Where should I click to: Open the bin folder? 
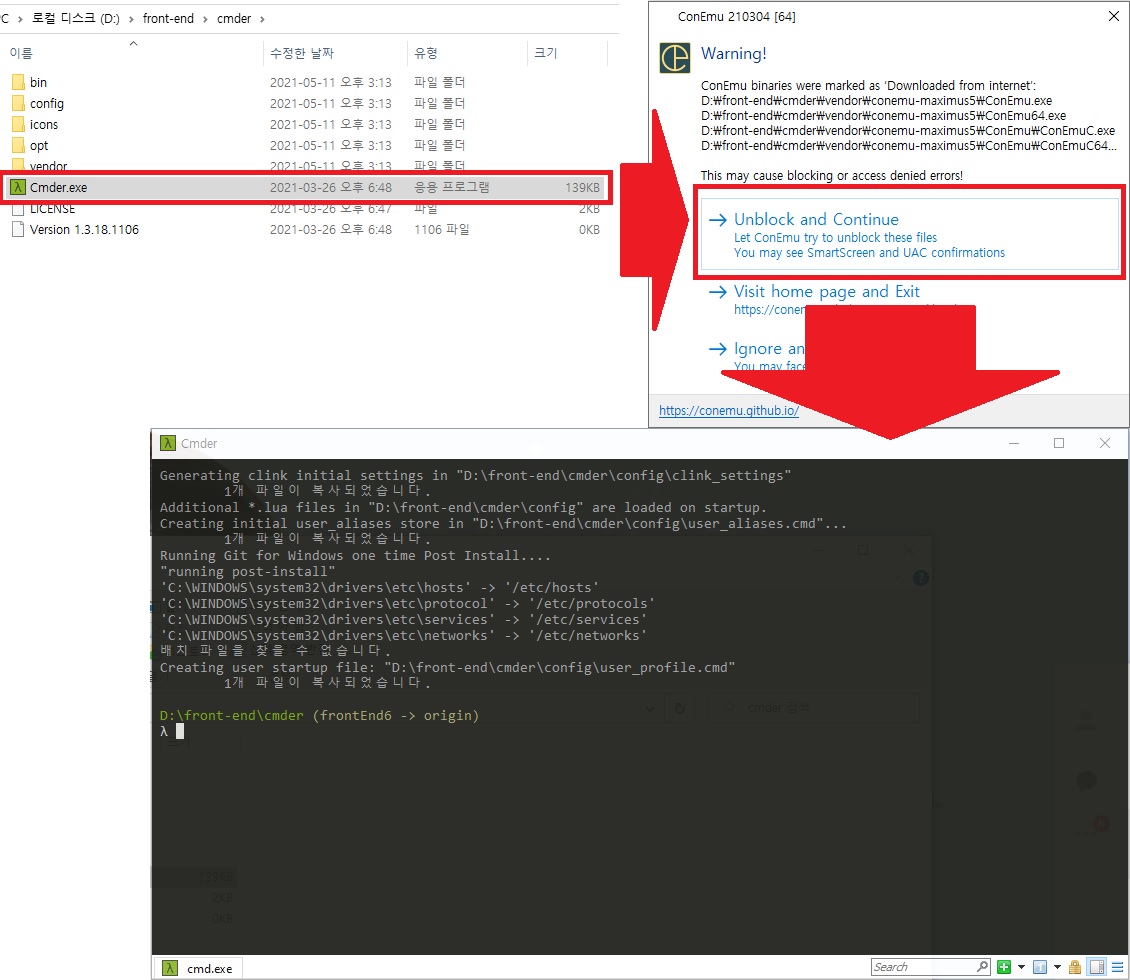pyautogui.click(x=38, y=82)
